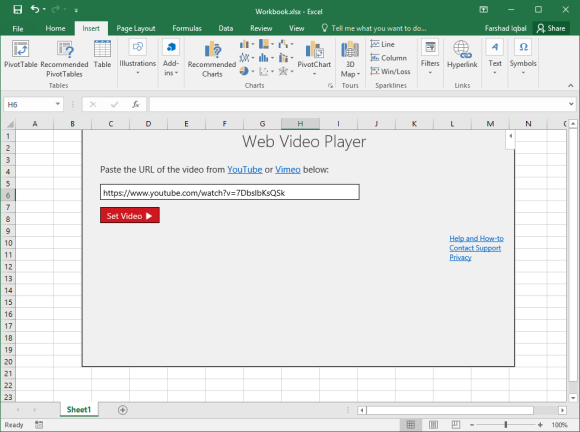Switch to the Home tab
580x432 pixels.
55,28
